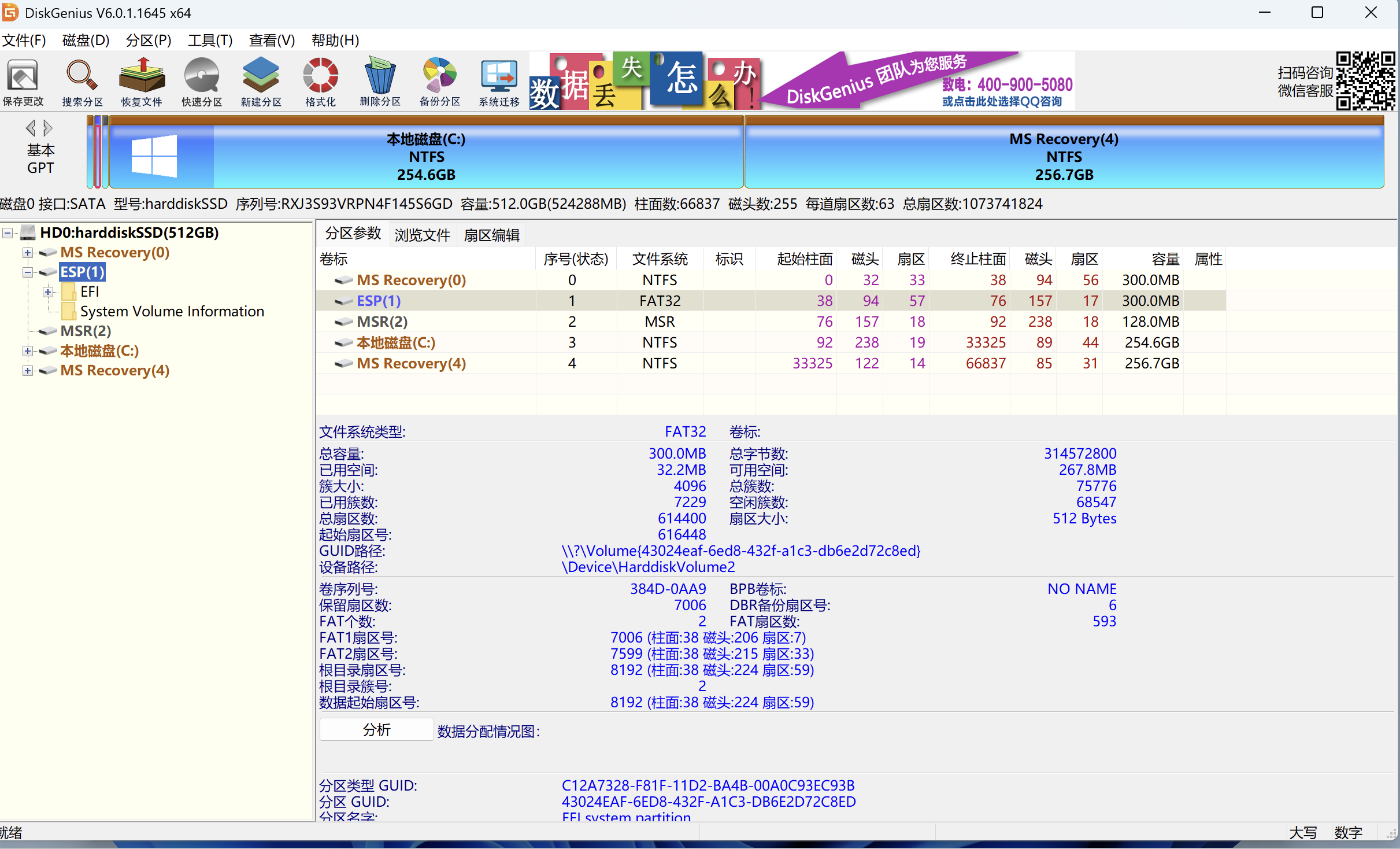The image size is (1400, 849).
Task: Expand the EFI folder node
Action: tap(48, 292)
